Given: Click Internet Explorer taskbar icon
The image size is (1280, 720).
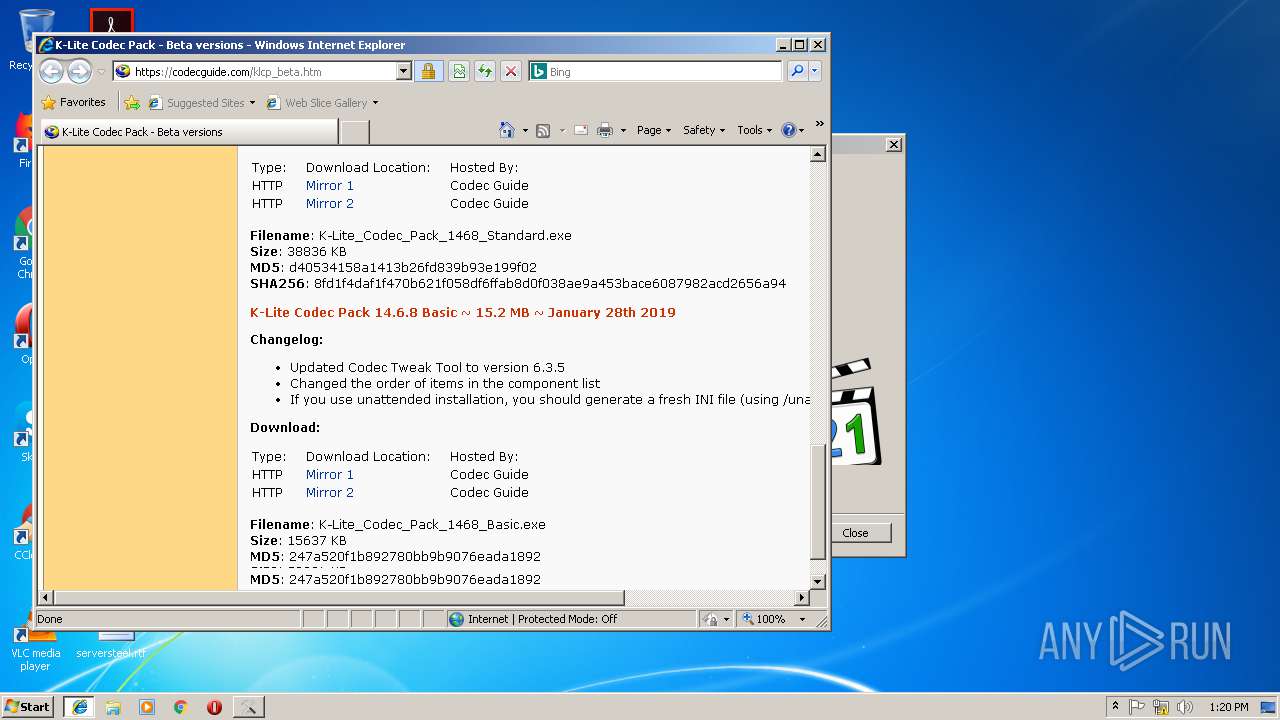Looking at the screenshot, I should 79,707.
